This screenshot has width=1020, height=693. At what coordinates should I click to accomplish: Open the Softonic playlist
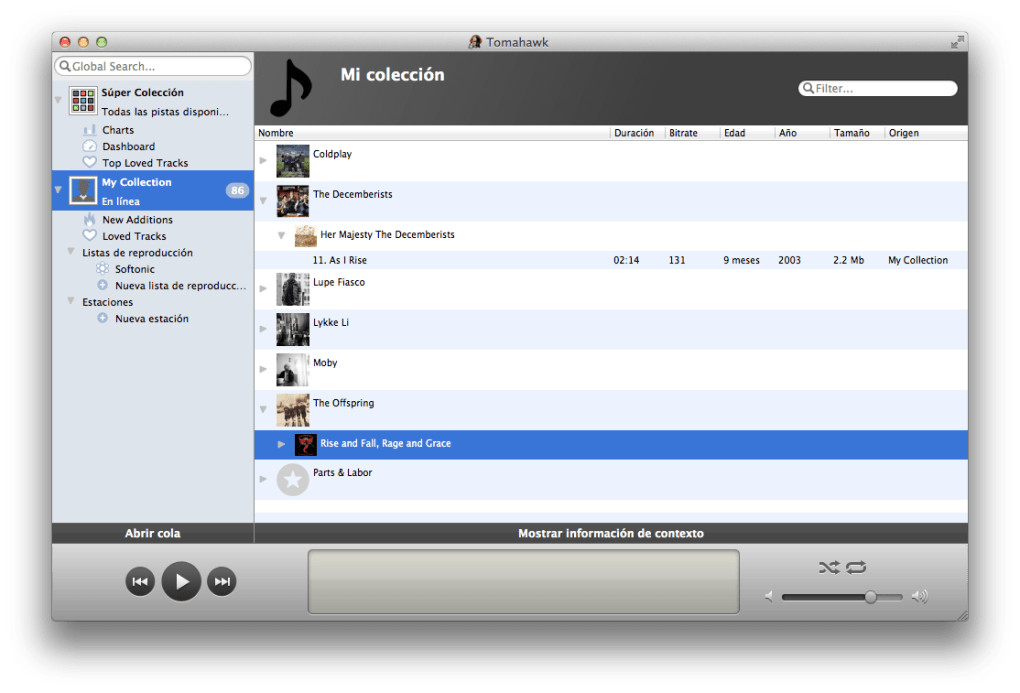point(135,269)
